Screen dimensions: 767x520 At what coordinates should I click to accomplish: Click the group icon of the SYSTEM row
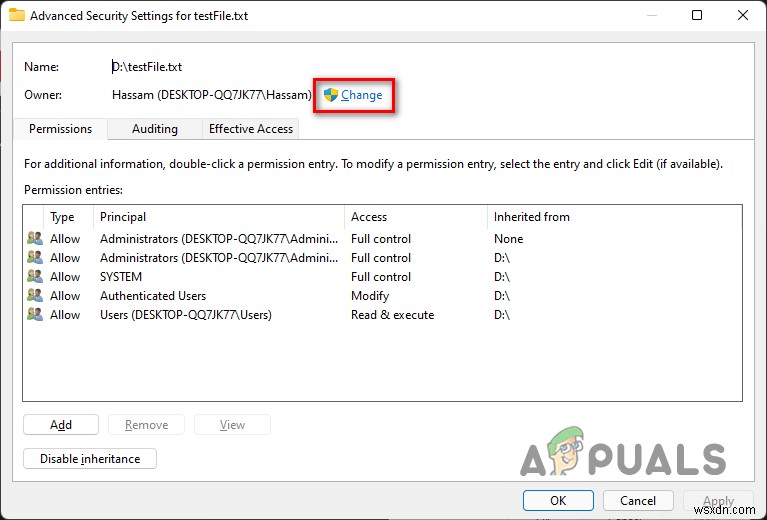click(35, 276)
